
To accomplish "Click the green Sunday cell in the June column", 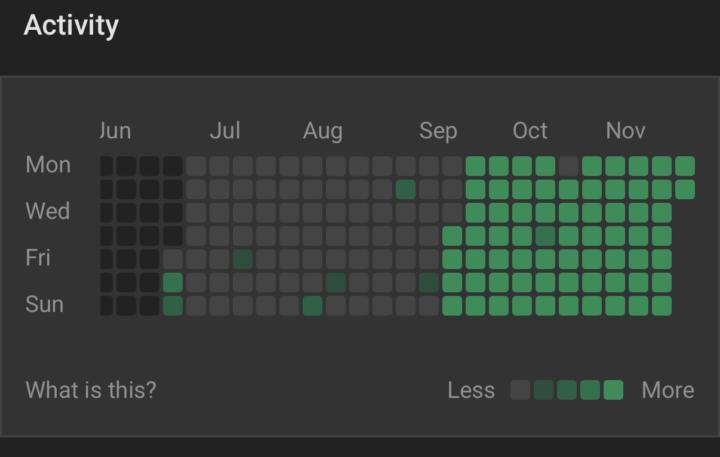I will (x=173, y=306).
